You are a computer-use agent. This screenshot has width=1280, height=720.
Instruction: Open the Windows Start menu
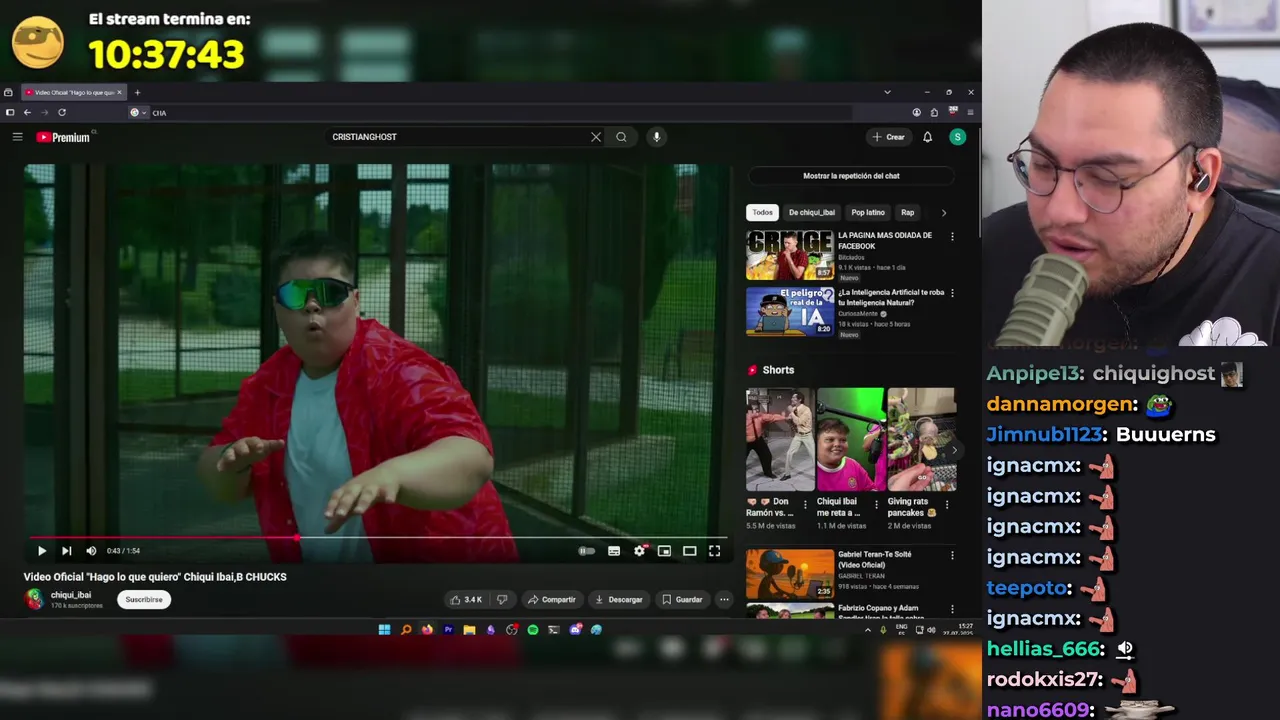pos(384,630)
